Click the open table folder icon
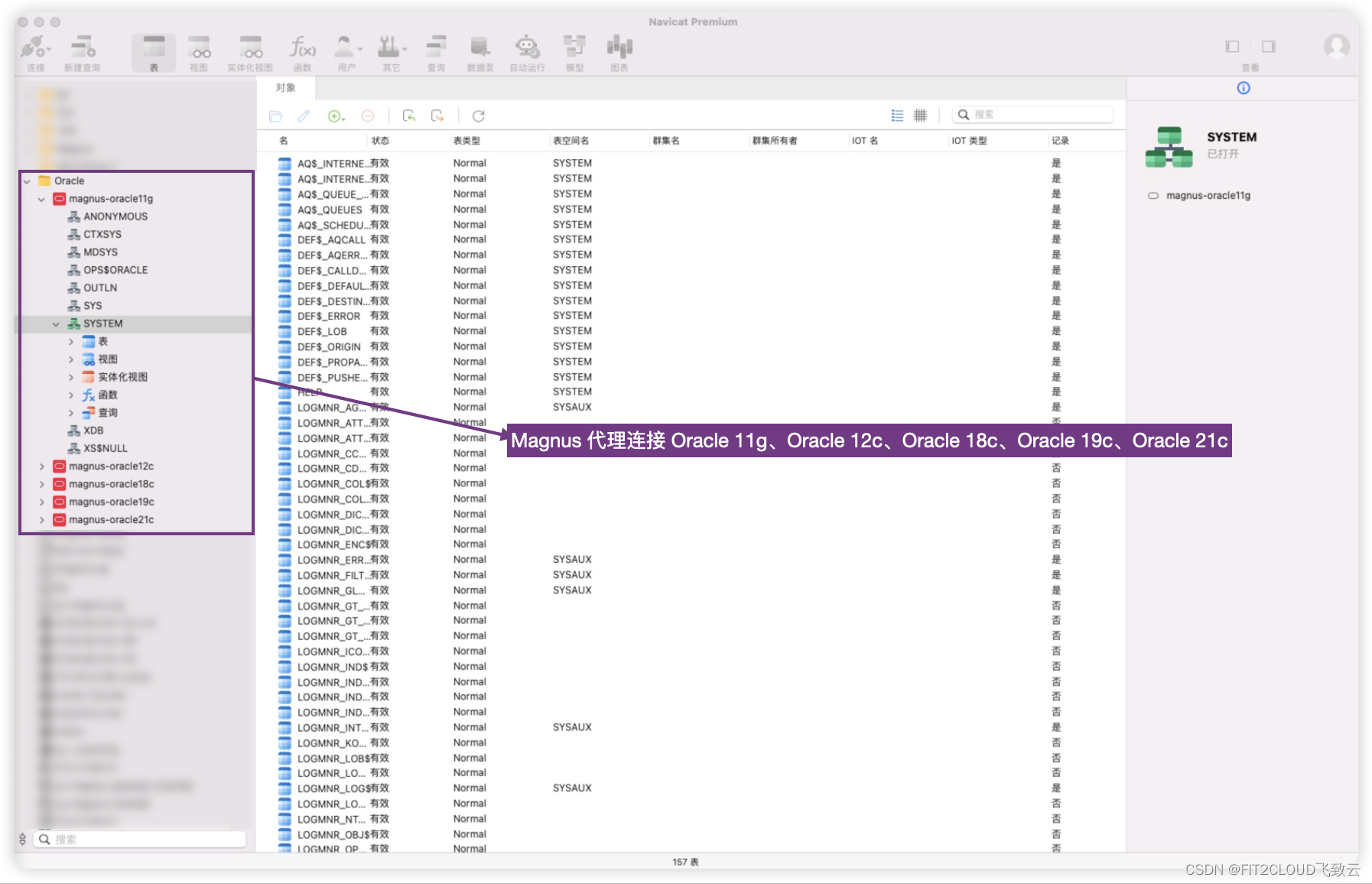Viewport: 1372px width, 884px height. [276, 116]
